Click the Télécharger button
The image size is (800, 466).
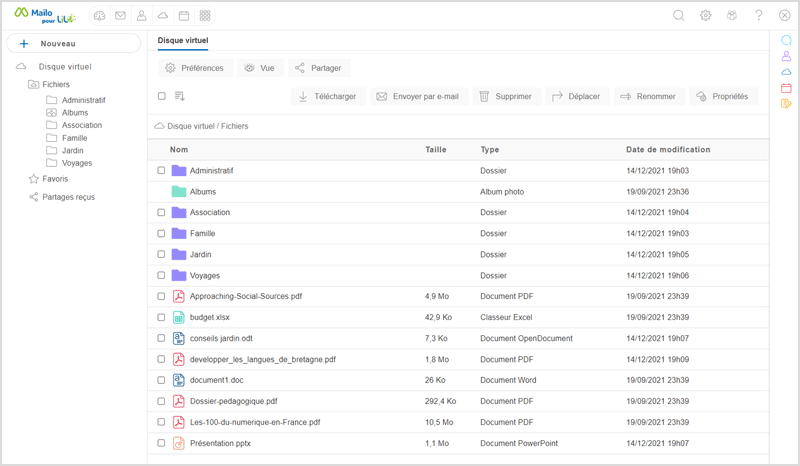(327, 97)
